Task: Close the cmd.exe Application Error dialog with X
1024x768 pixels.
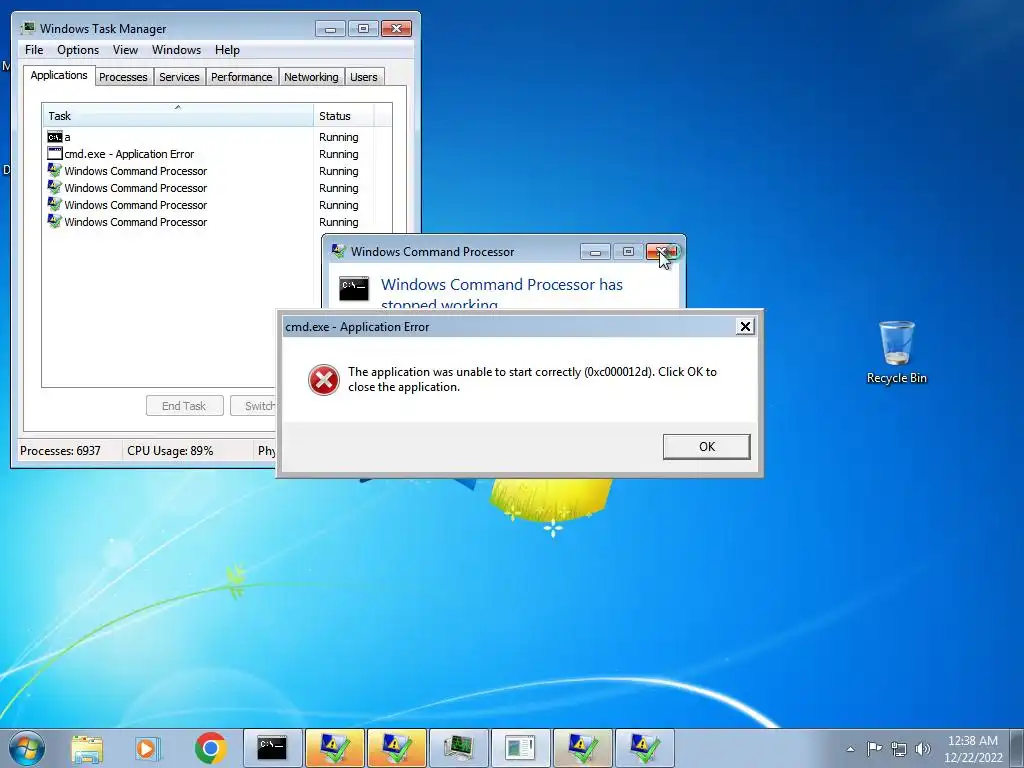Action: point(744,327)
